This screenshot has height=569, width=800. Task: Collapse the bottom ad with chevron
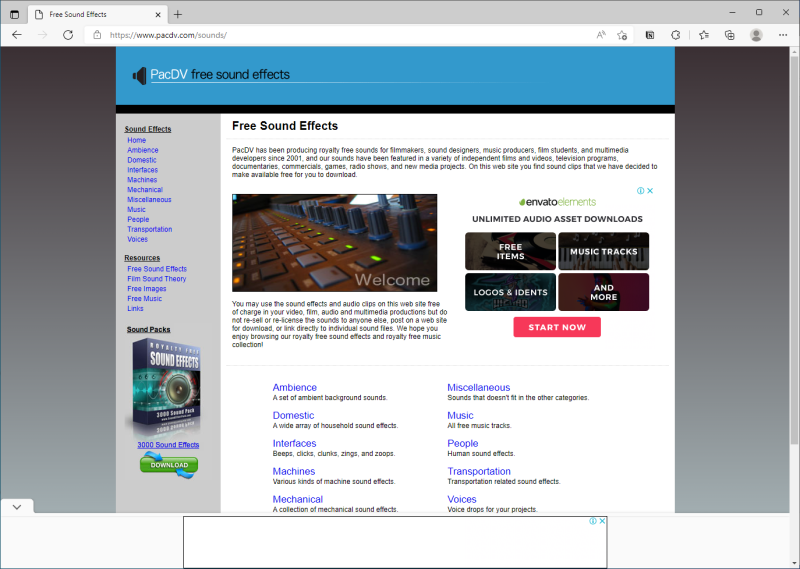(17, 507)
